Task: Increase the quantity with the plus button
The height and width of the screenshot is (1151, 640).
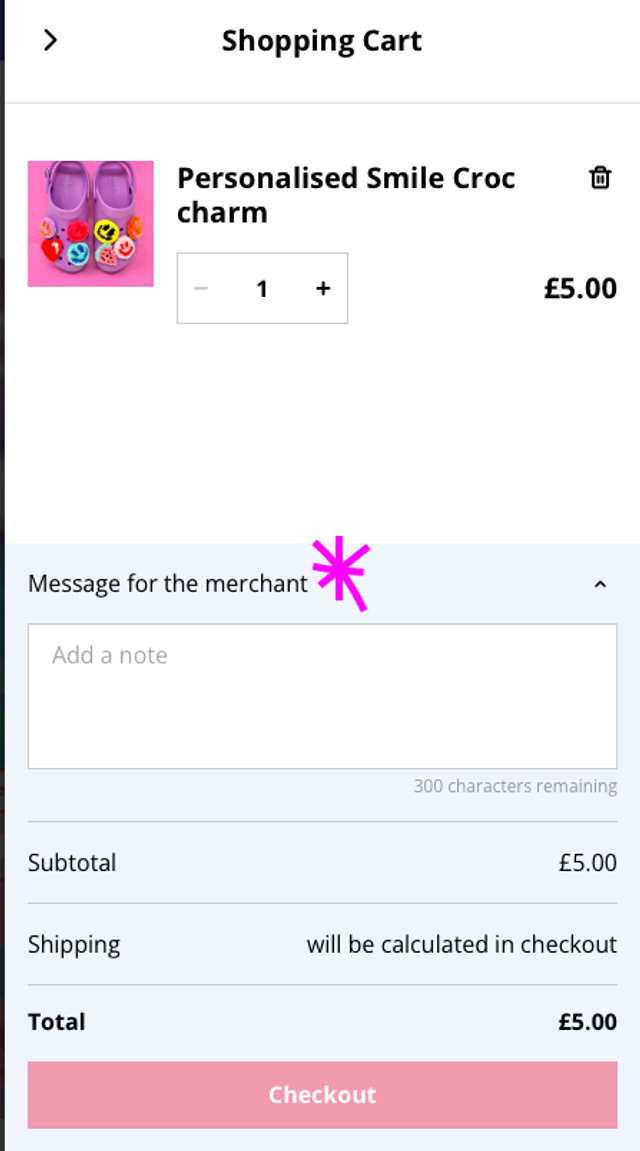Action: click(323, 288)
